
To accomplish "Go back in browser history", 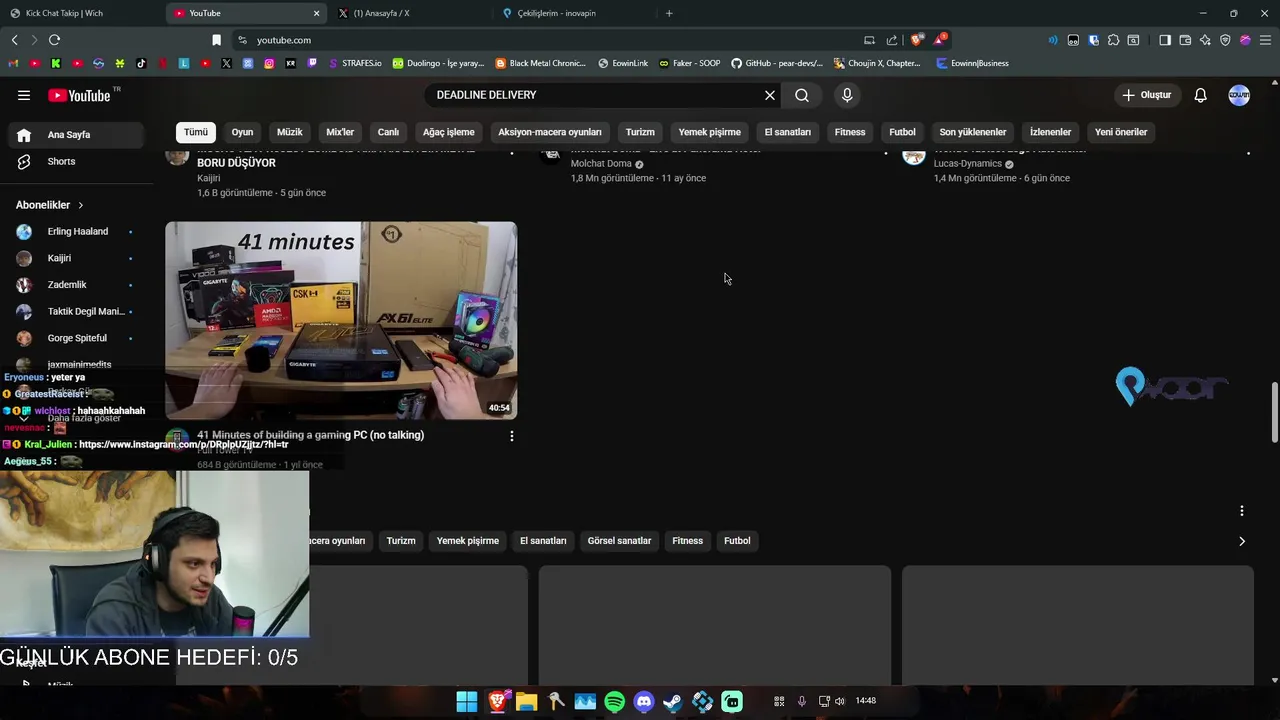I will click(x=14, y=40).
